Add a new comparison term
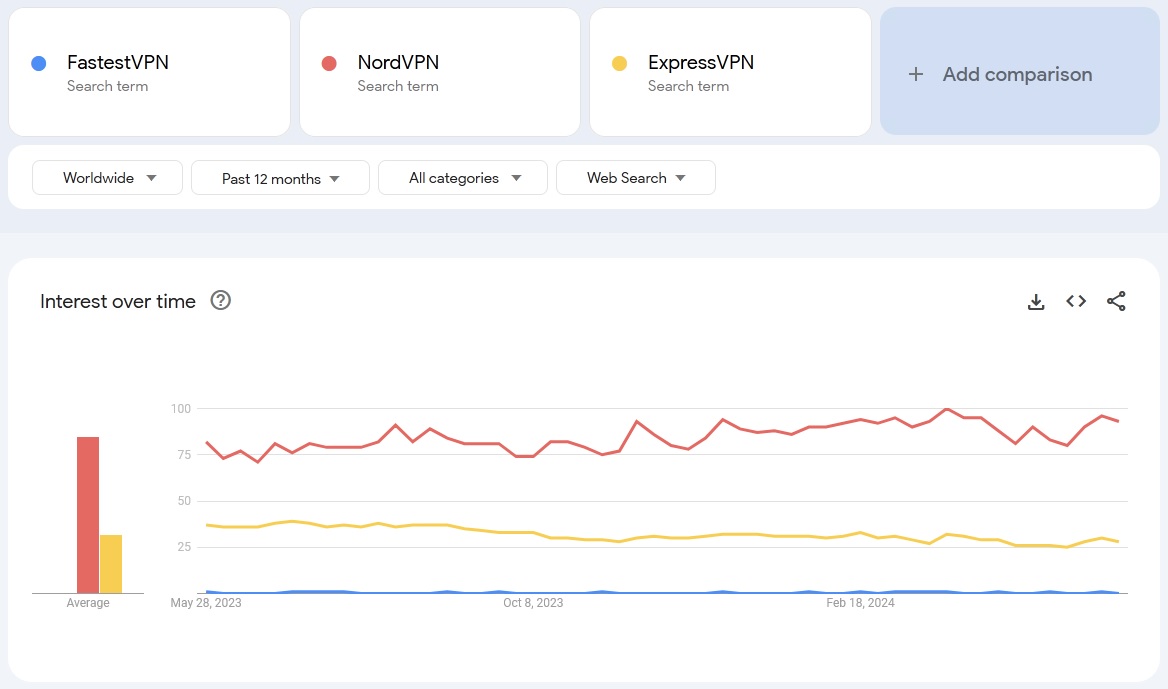Screen dimensions: 1168x689 coord(1020,72)
